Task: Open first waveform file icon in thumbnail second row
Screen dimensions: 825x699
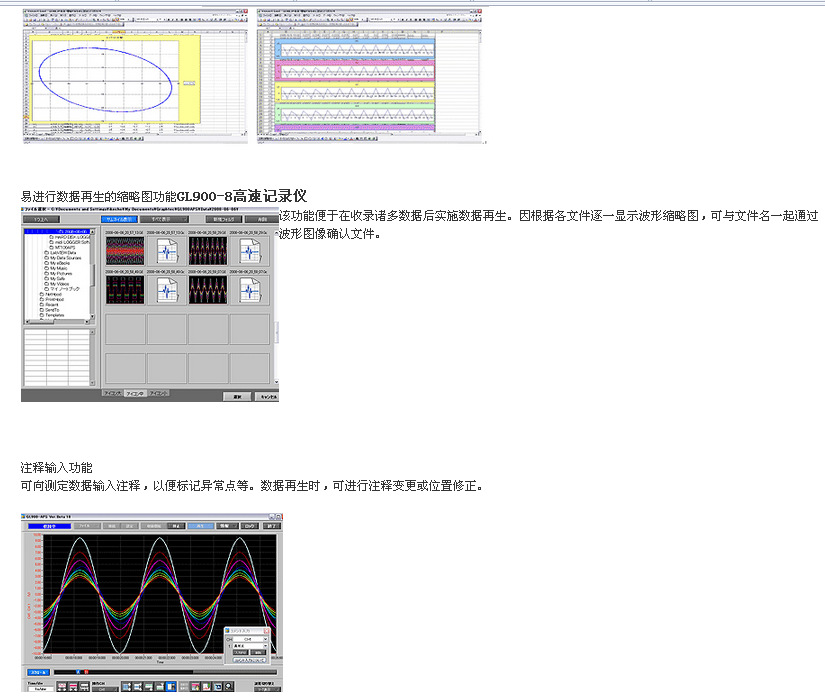Action: [167, 290]
